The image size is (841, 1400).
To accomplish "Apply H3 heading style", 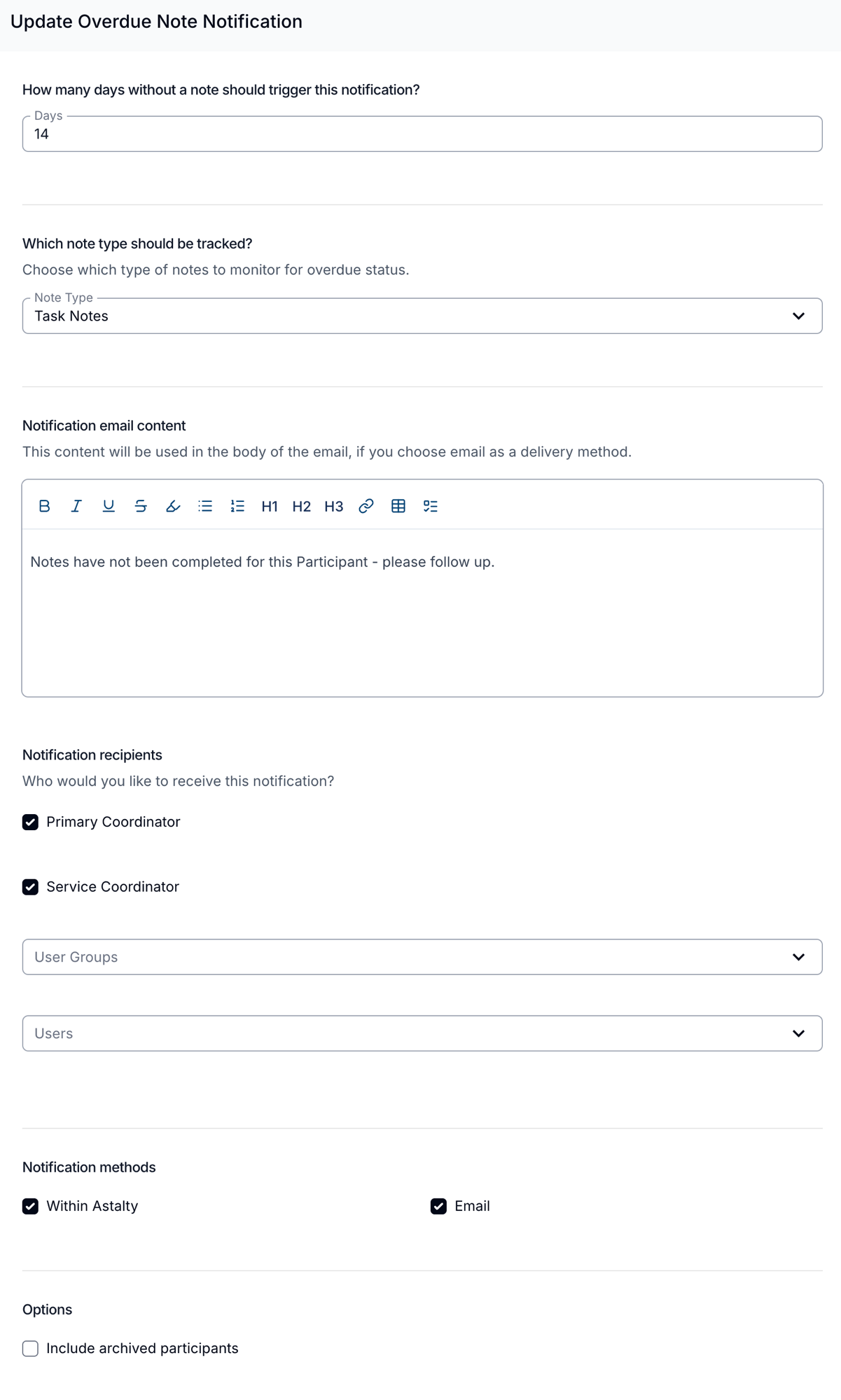I will click(x=334, y=506).
